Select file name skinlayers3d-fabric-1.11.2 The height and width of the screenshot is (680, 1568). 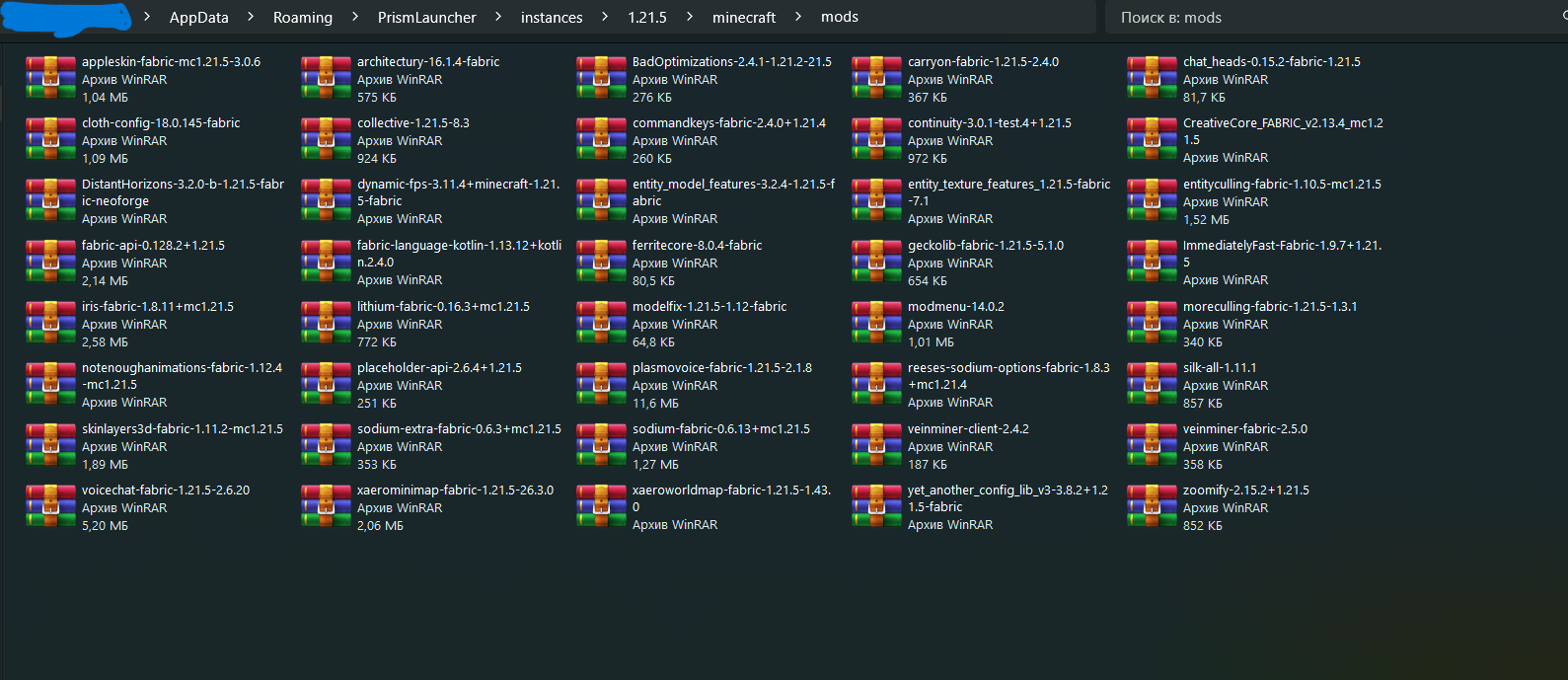click(x=183, y=428)
